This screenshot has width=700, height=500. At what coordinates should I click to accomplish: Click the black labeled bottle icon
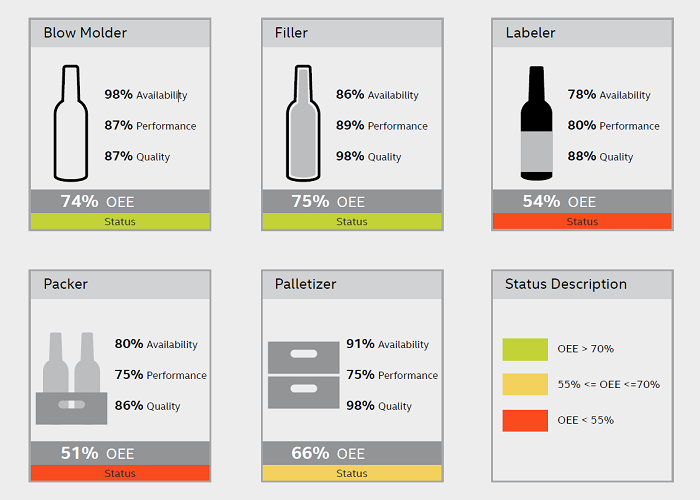[537, 123]
